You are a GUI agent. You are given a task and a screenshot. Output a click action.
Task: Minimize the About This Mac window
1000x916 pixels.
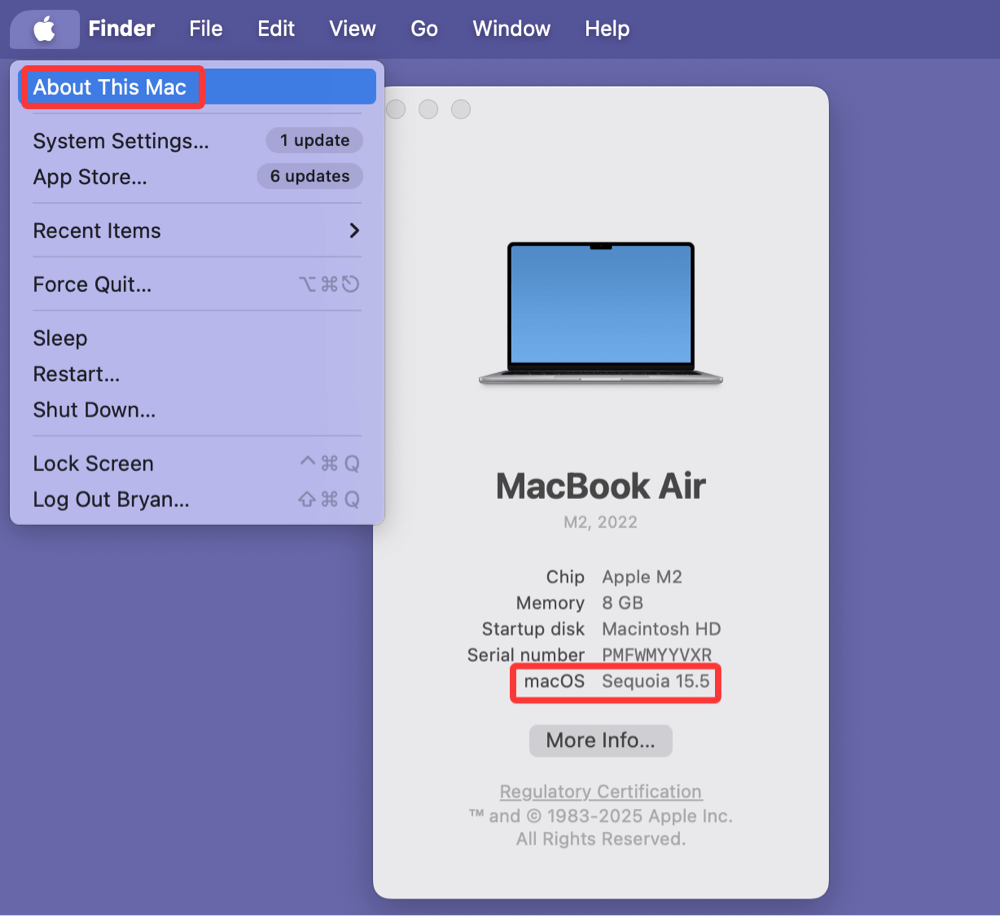tap(429, 109)
